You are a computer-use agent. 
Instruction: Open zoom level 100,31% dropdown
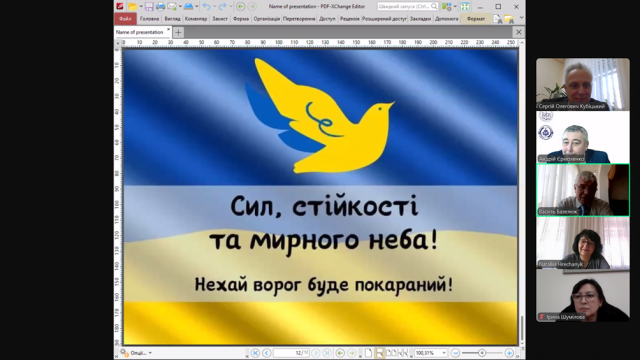pyautogui.click(x=444, y=353)
